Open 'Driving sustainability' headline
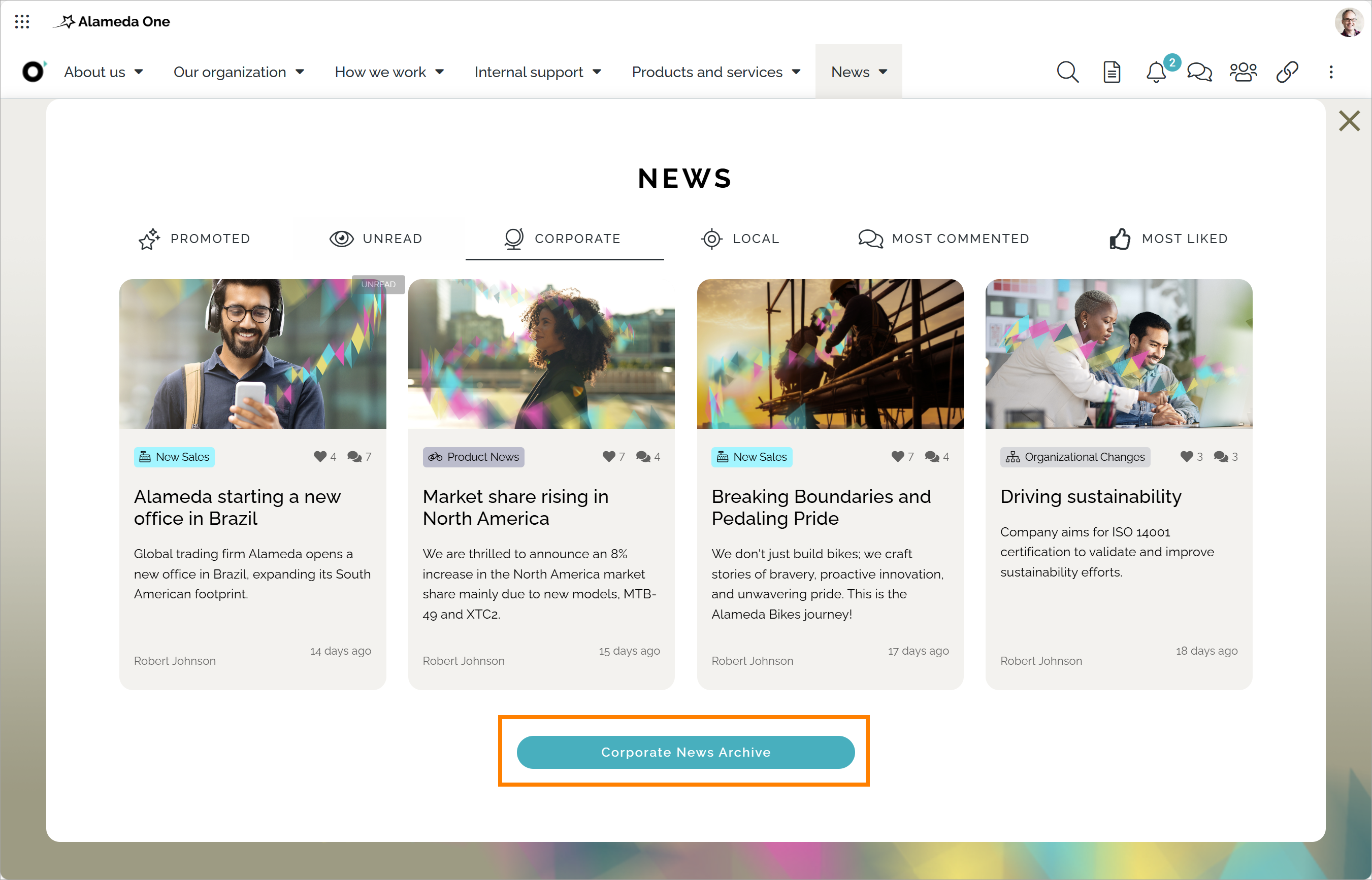1372x880 pixels. [1090, 496]
